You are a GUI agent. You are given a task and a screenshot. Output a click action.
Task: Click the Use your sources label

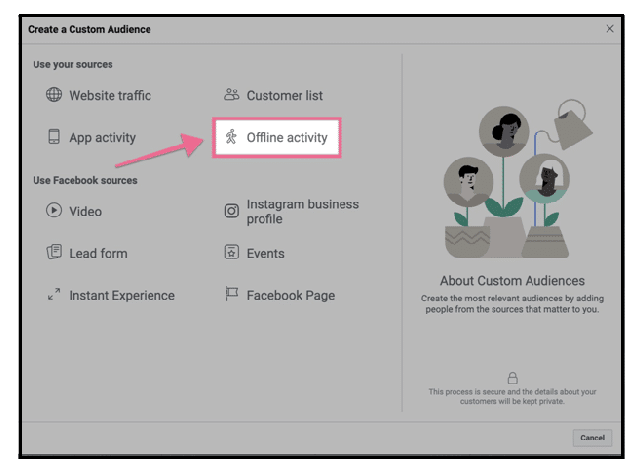click(73, 64)
